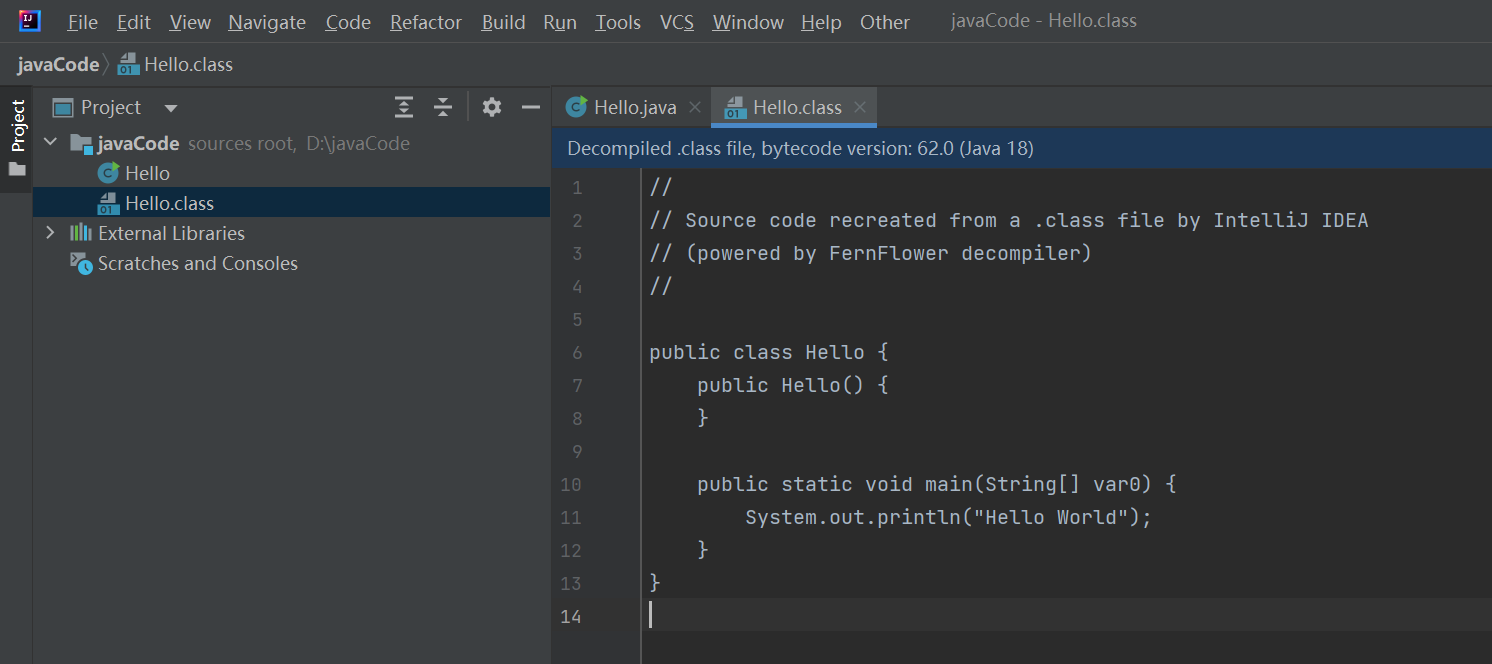Toggle the Project tool window side tab

click(17, 125)
